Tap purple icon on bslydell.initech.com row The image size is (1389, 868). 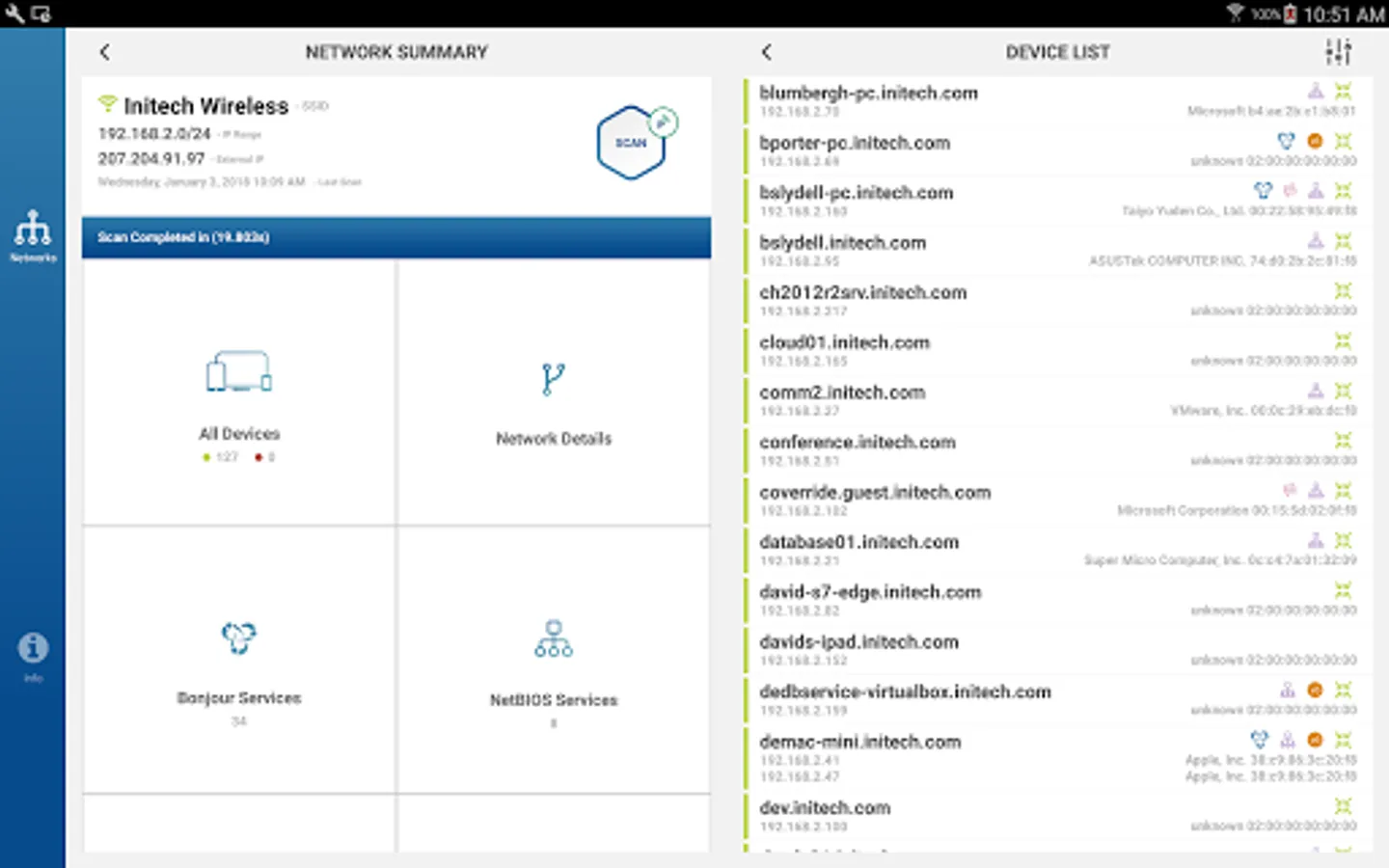(1316, 240)
